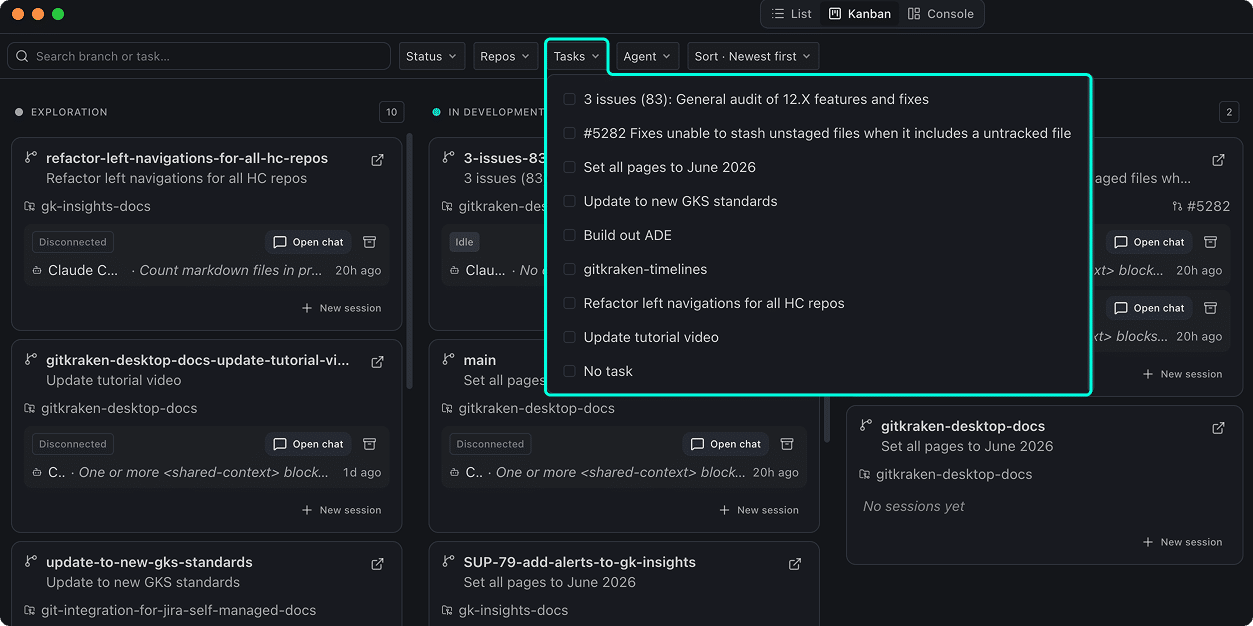Open the Status filter dropdown
1253x626 pixels.
(x=432, y=56)
